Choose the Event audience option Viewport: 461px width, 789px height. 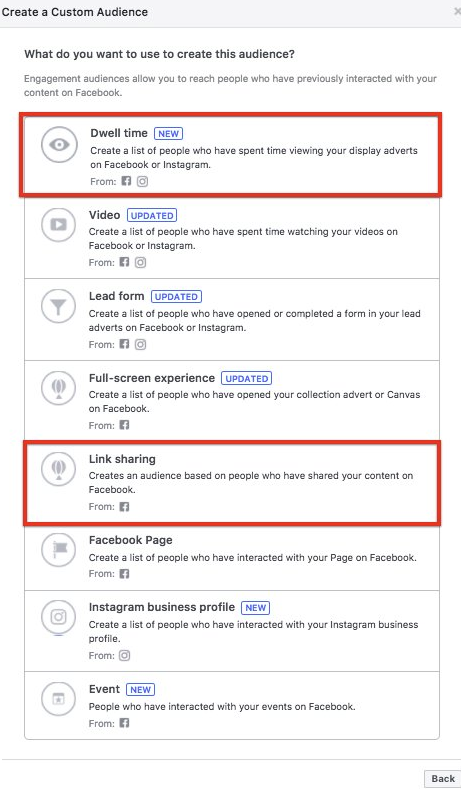(x=232, y=705)
